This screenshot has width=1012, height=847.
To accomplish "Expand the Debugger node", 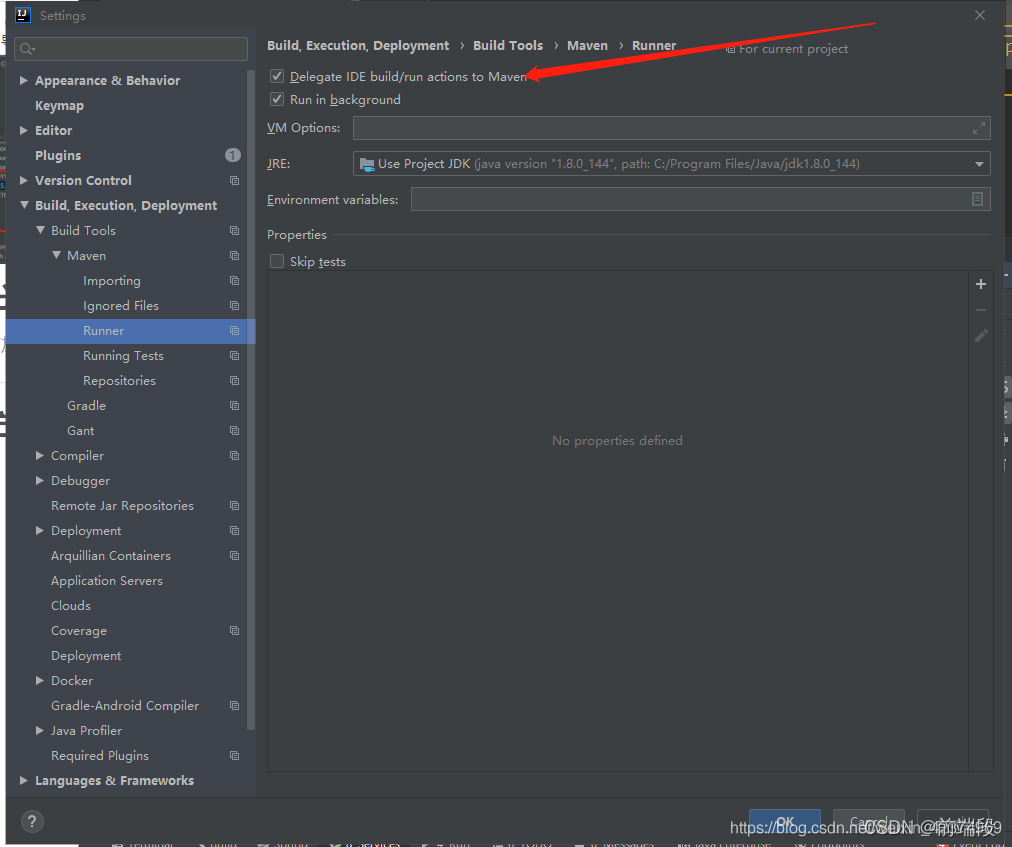I will click(x=40, y=480).
